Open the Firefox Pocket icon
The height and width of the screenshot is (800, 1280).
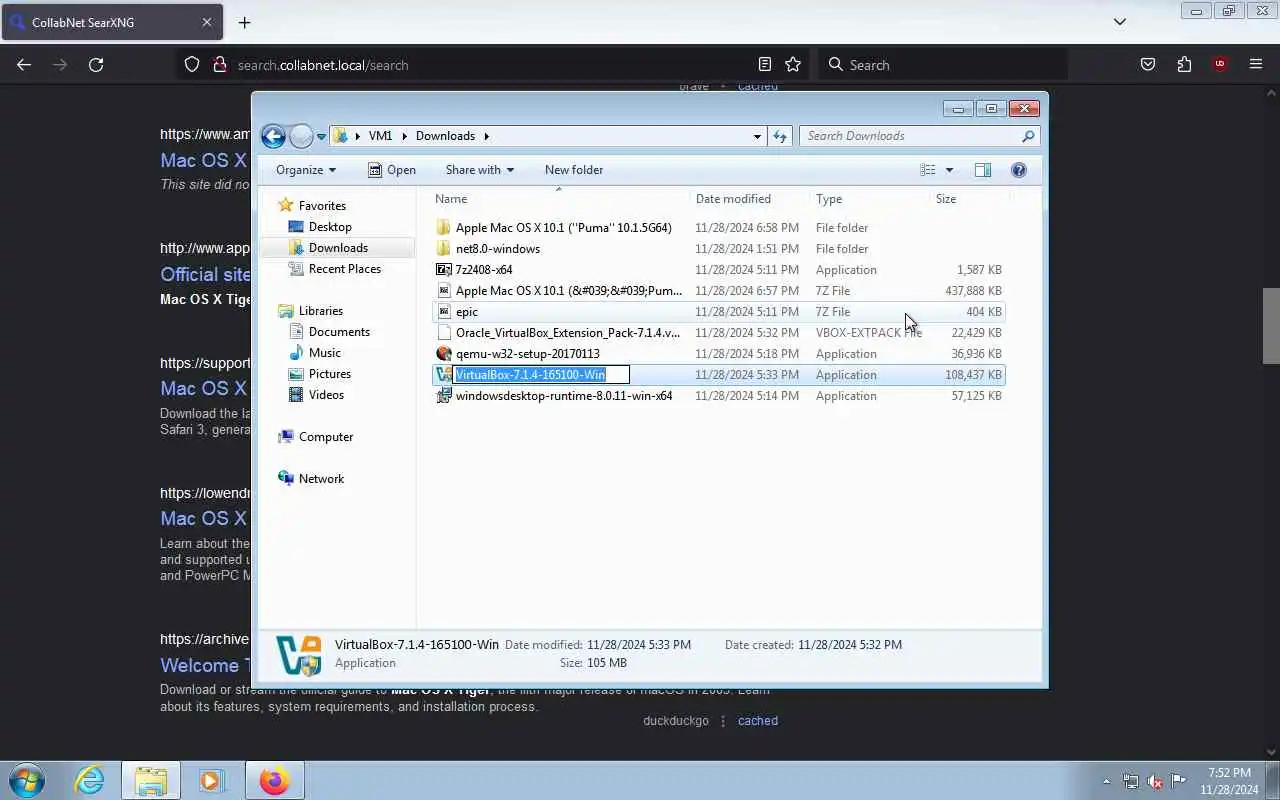click(x=1148, y=64)
